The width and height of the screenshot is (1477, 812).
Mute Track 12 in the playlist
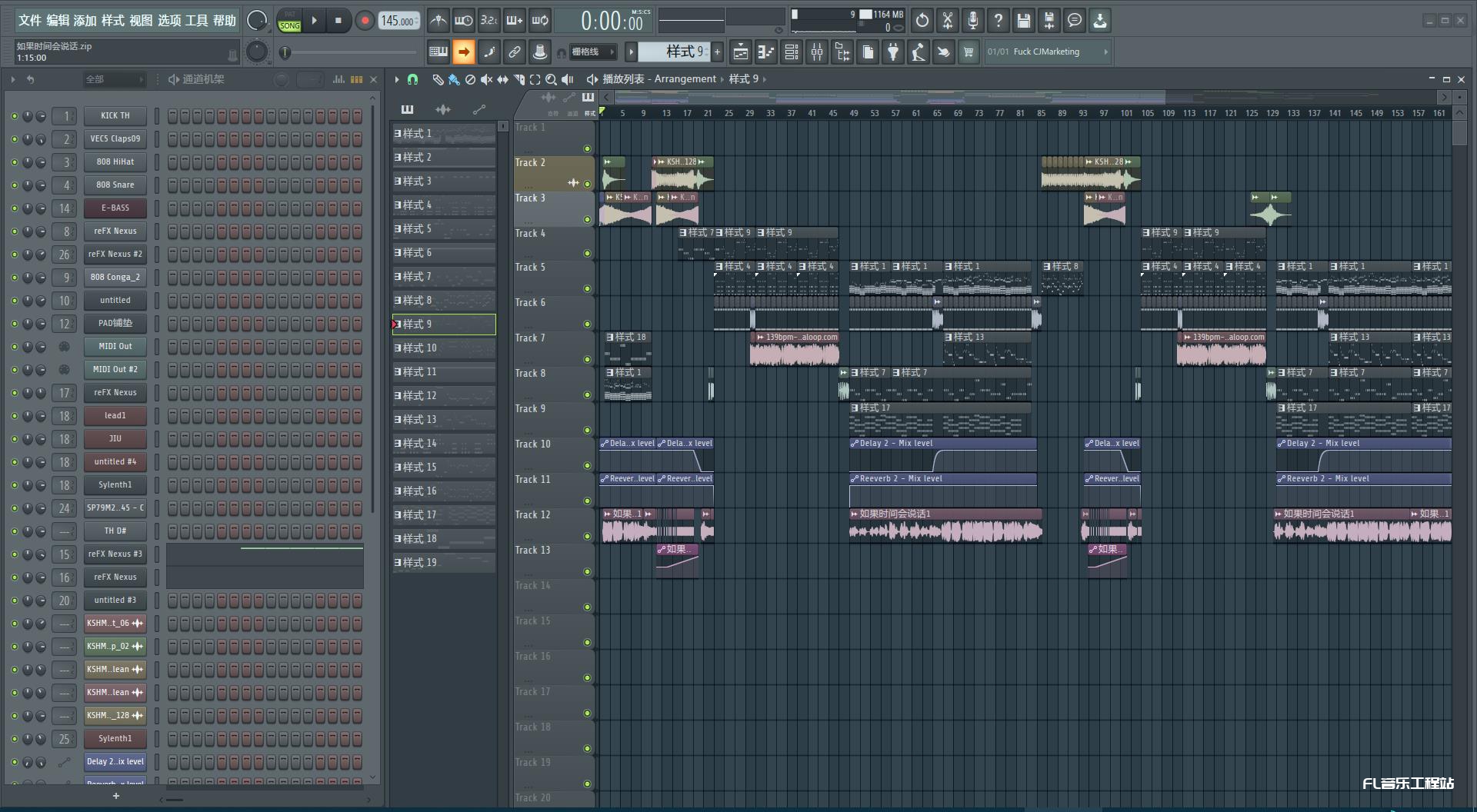click(x=587, y=537)
